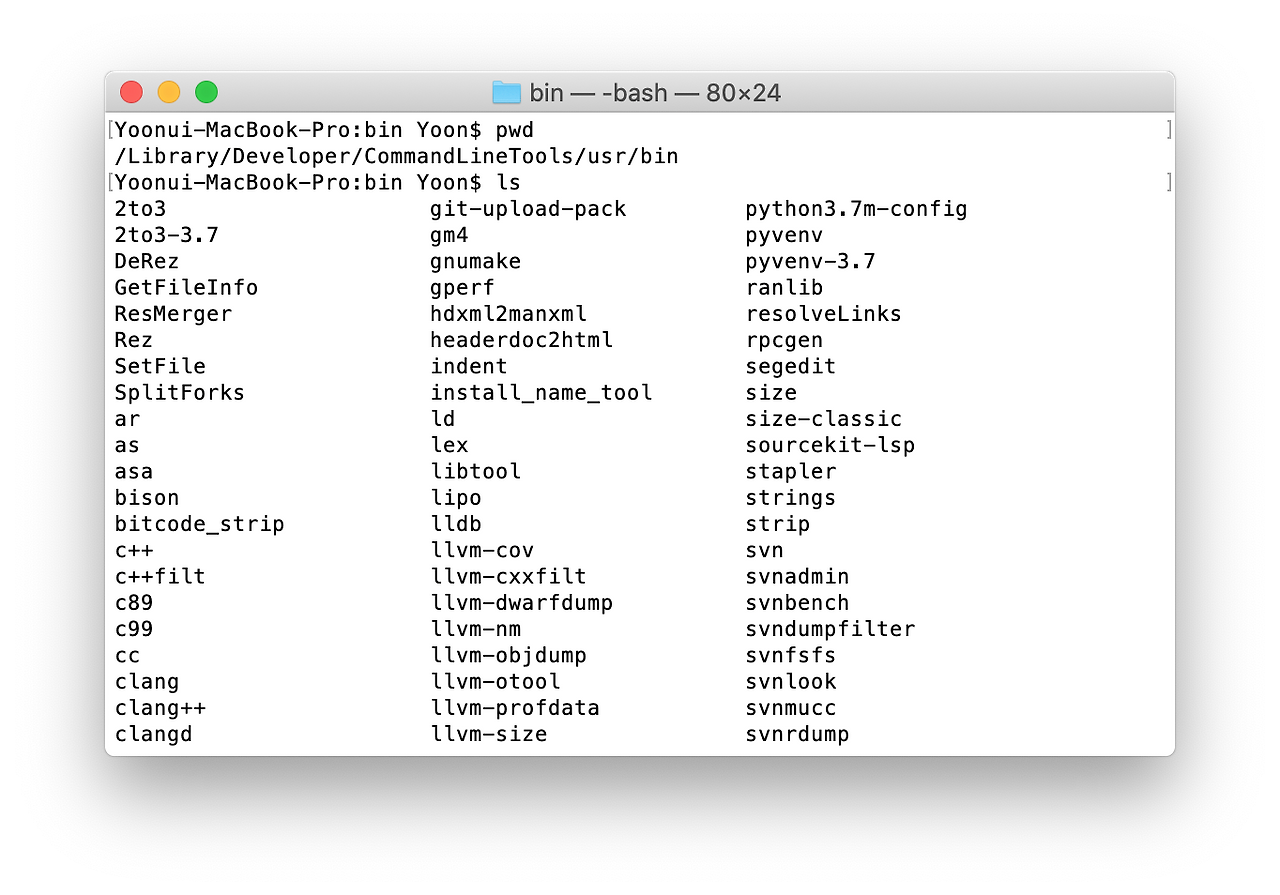Click the 'headerdoc2html' entry
The image size is (1280, 895).
click(x=521, y=340)
